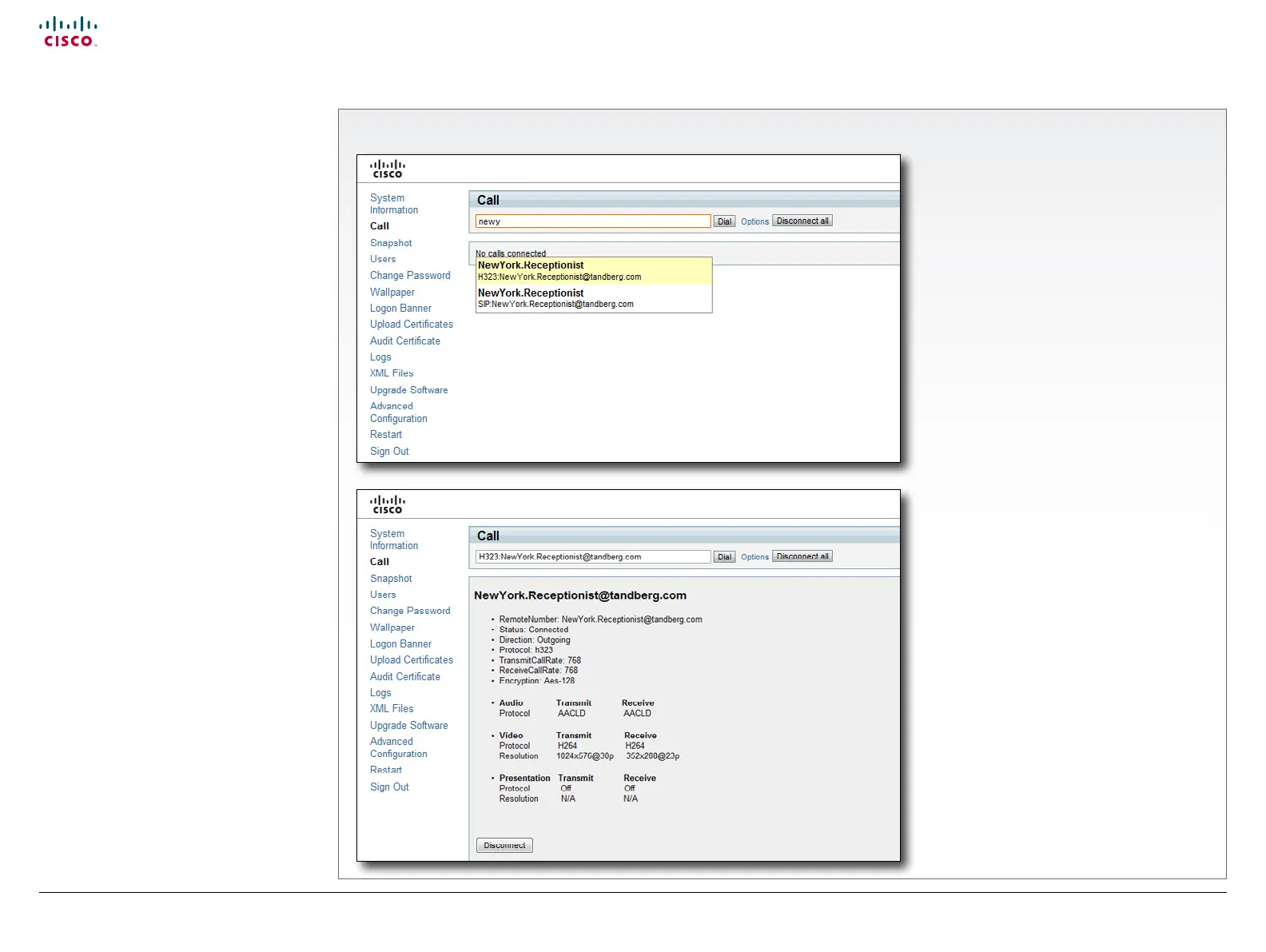Click Disconnect all in lower Call panel
The height and width of the screenshot is (952, 1266).
(x=802, y=556)
